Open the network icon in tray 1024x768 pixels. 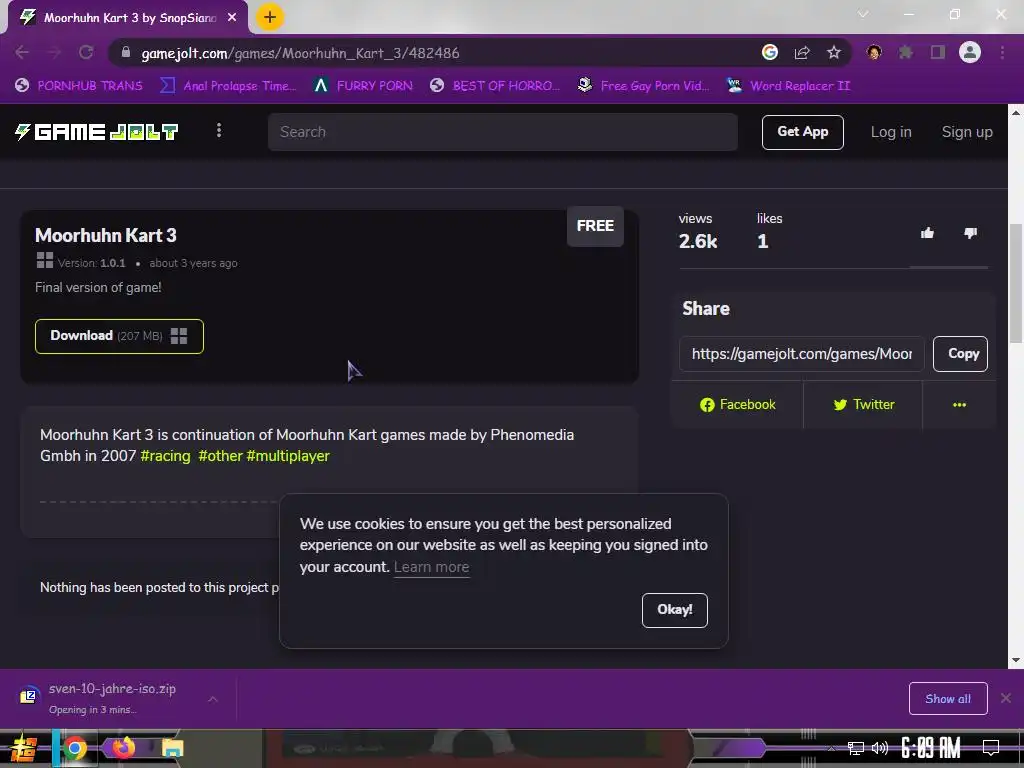click(x=855, y=748)
